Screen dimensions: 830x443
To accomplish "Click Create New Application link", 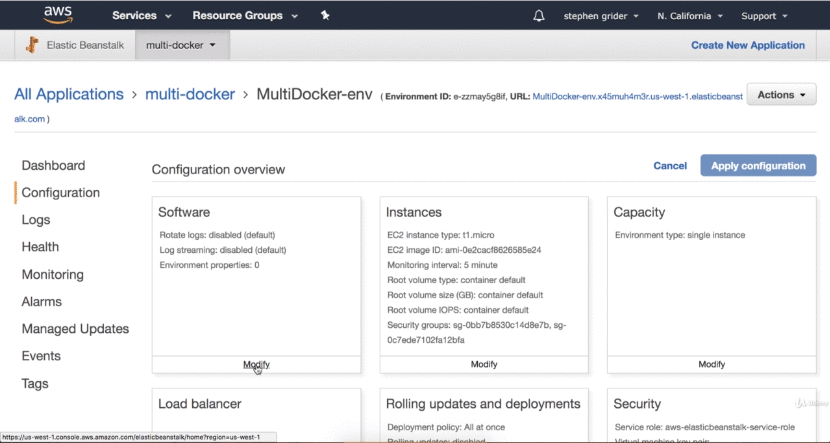I will pyautogui.click(x=748, y=45).
